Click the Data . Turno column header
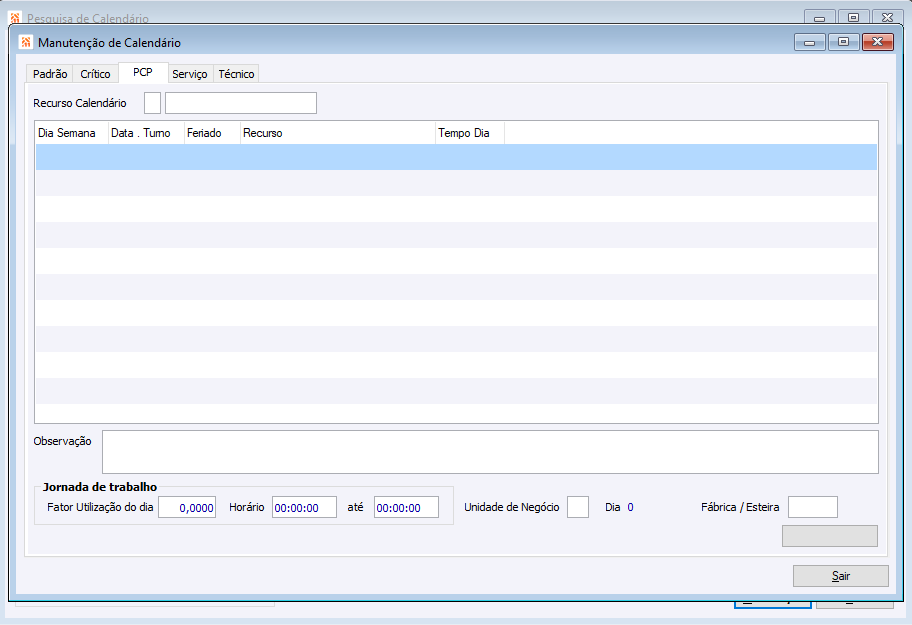The width and height of the screenshot is (912, 625). click(146, 133)
